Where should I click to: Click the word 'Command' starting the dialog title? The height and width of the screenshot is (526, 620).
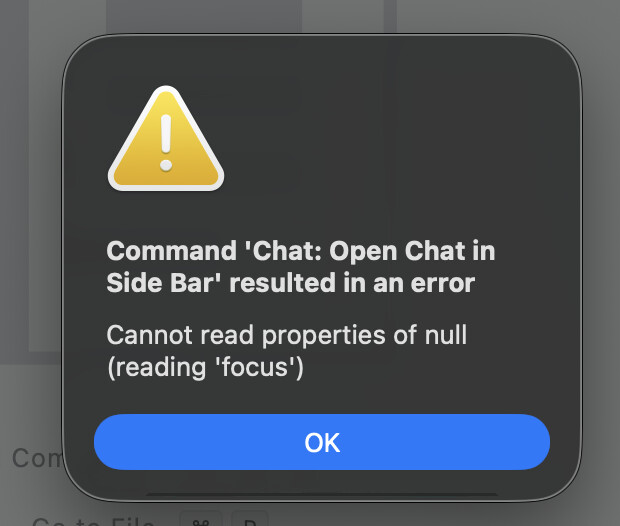(x=172, y=251)
